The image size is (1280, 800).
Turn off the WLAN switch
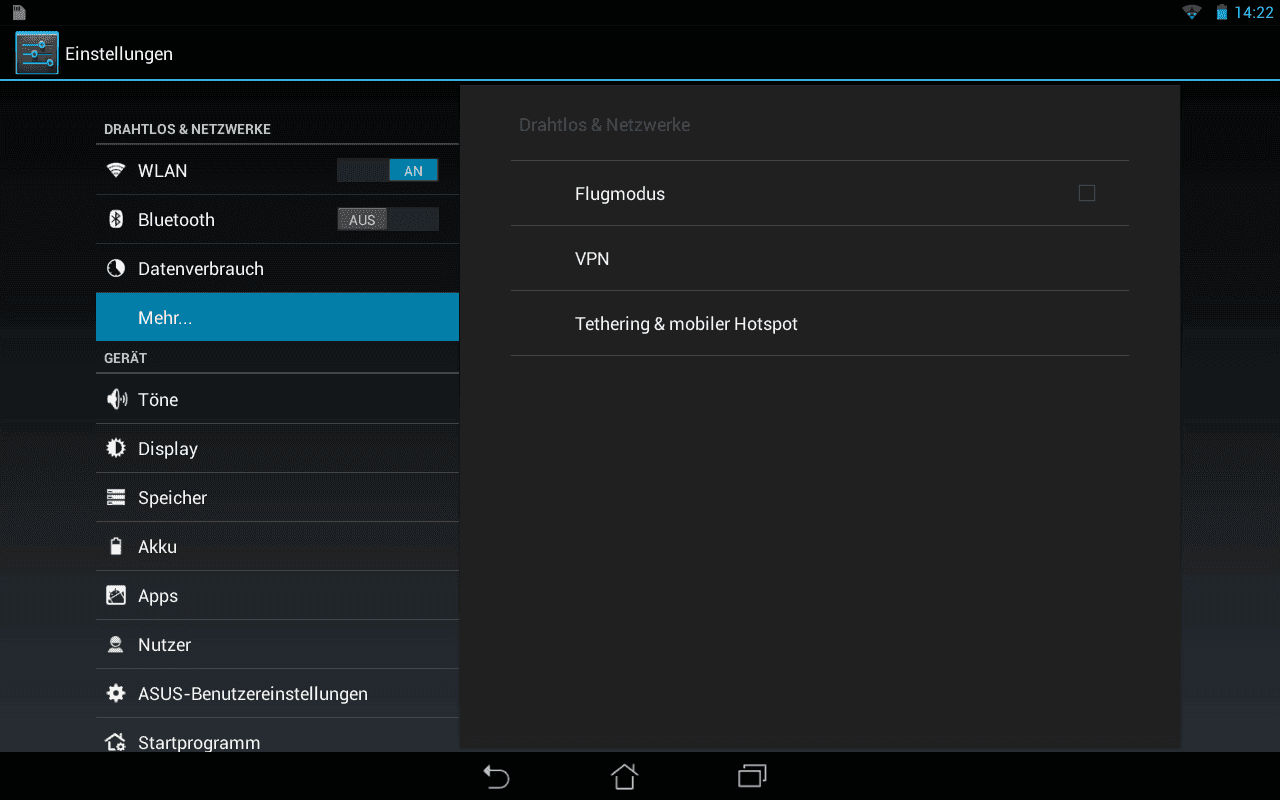click(x=388, y=170)
